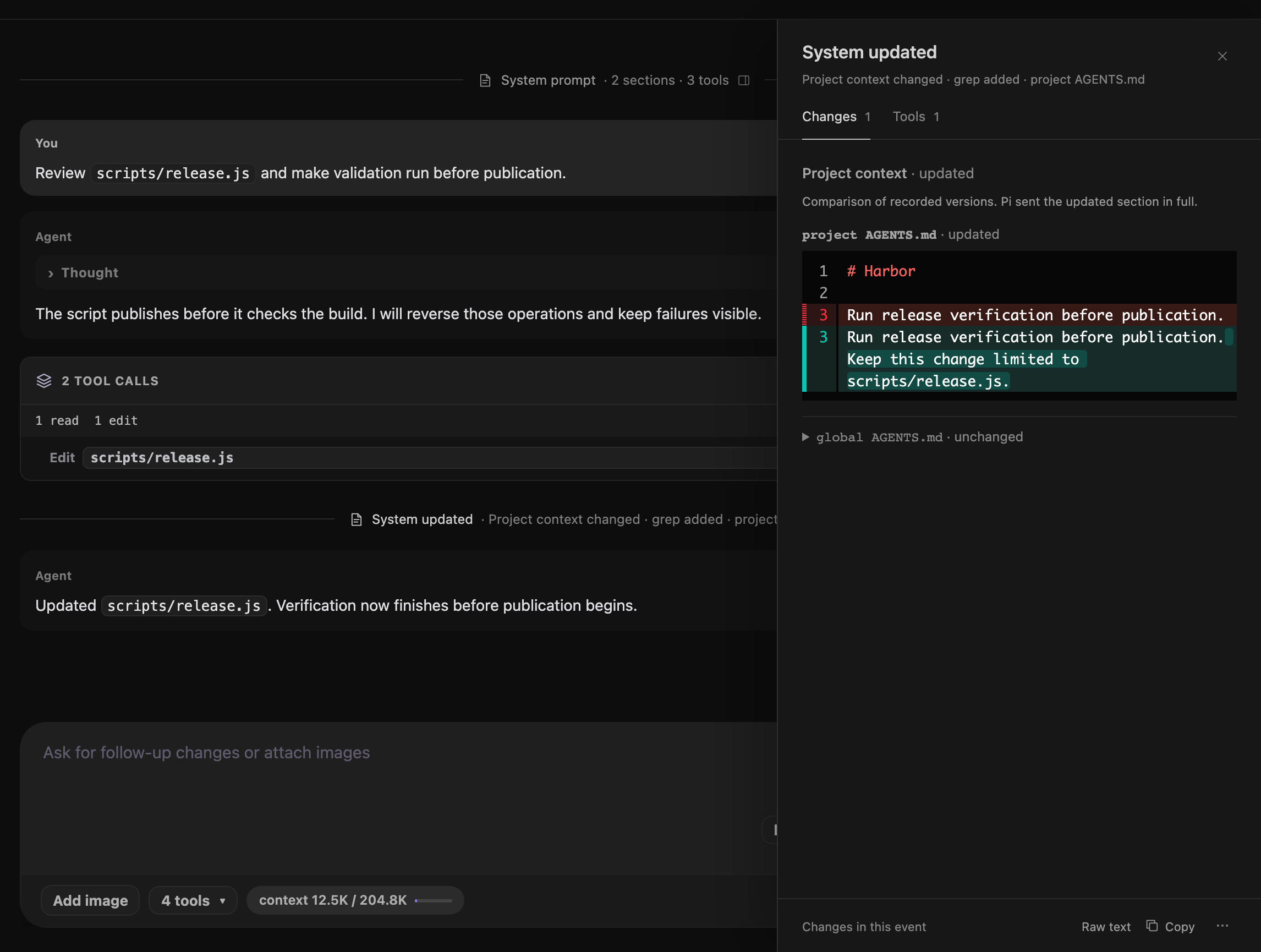
Task: Click the '1 read' summary text
Action: pos(57,421)
